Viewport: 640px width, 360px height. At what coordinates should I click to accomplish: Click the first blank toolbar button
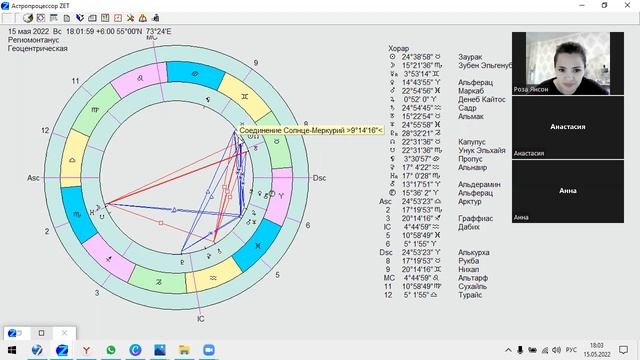pos(7,18)
